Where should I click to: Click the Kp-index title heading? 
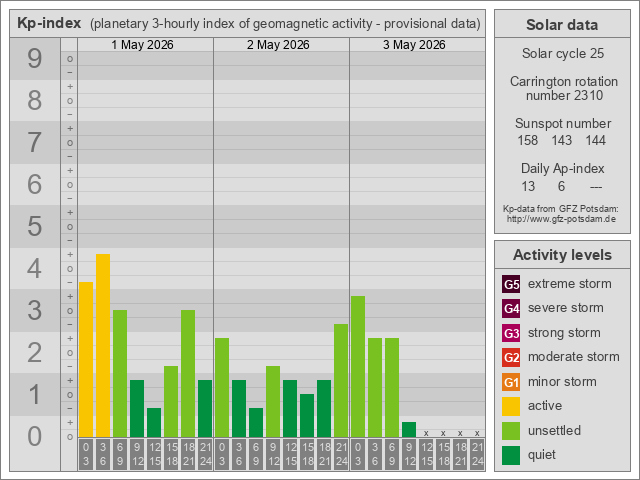click(49, 23)
